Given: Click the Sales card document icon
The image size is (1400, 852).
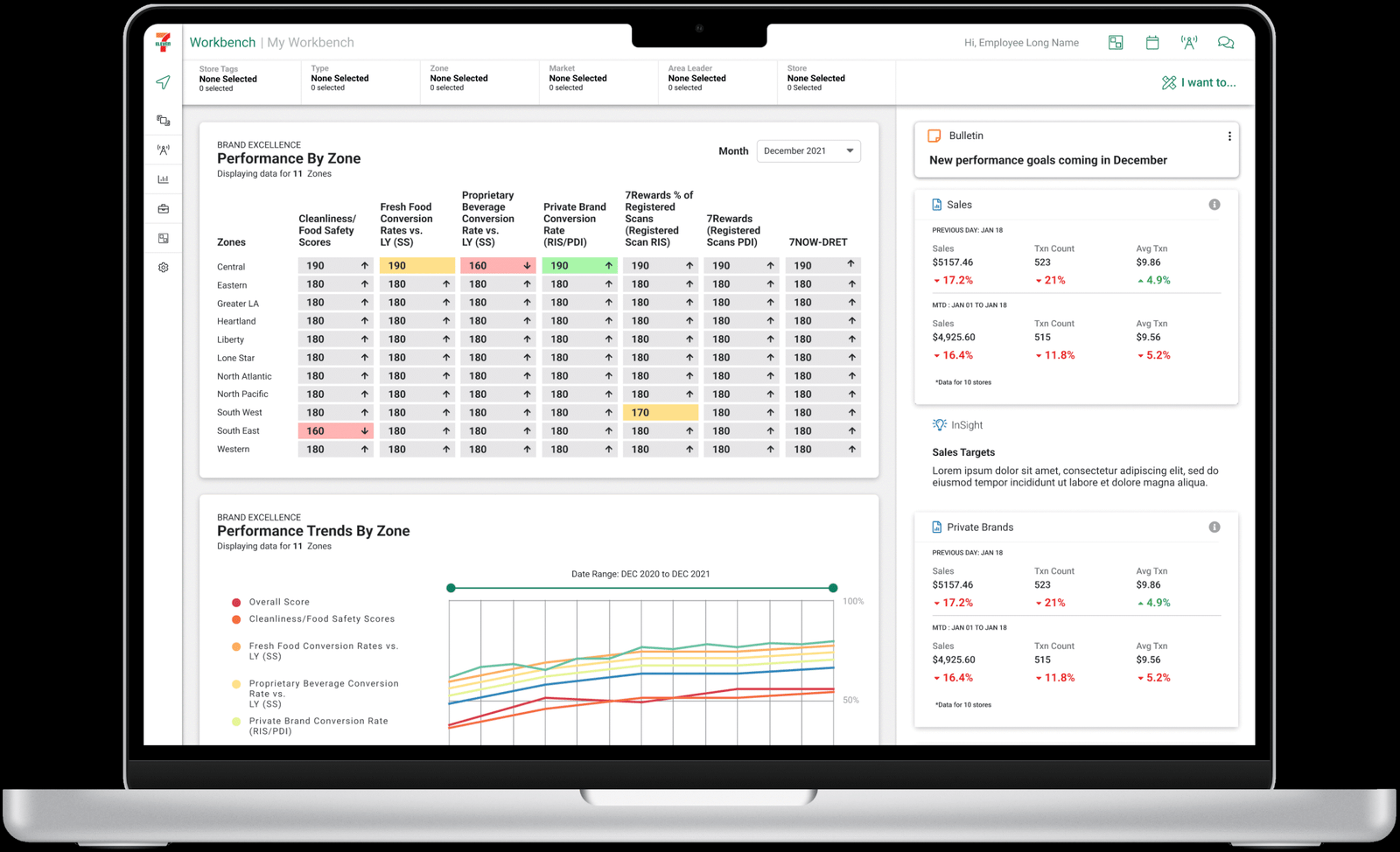Looking at the screenshot, I should (937, 205).
